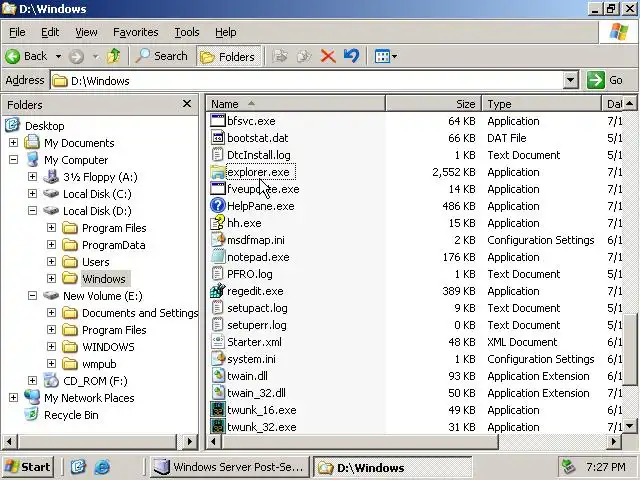The width and height of the screenshot is (640, 480).
Task: Click the red Delete X icon
Action: point(328,56)
